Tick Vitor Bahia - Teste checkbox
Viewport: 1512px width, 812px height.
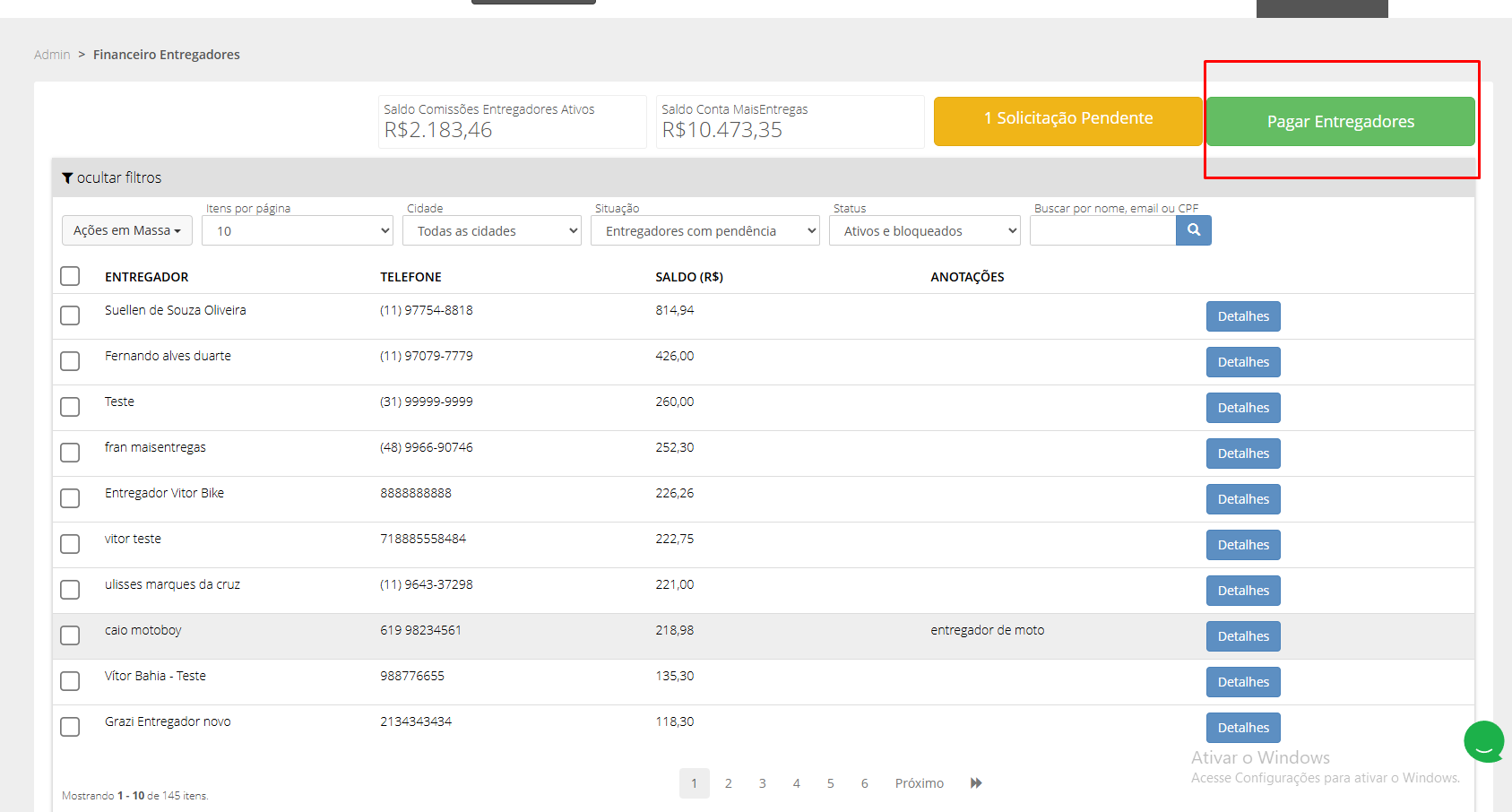(x=70, y=681)
